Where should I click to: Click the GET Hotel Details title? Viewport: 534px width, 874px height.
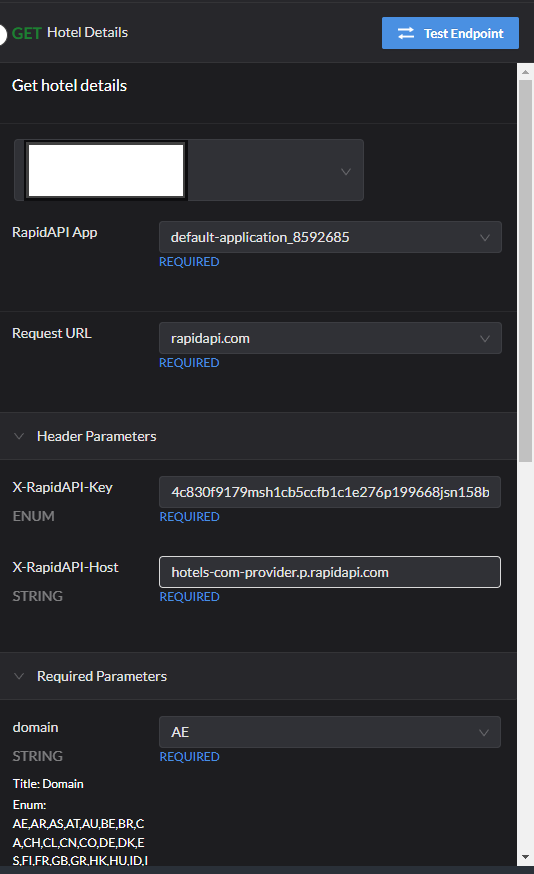pos(70,33)
